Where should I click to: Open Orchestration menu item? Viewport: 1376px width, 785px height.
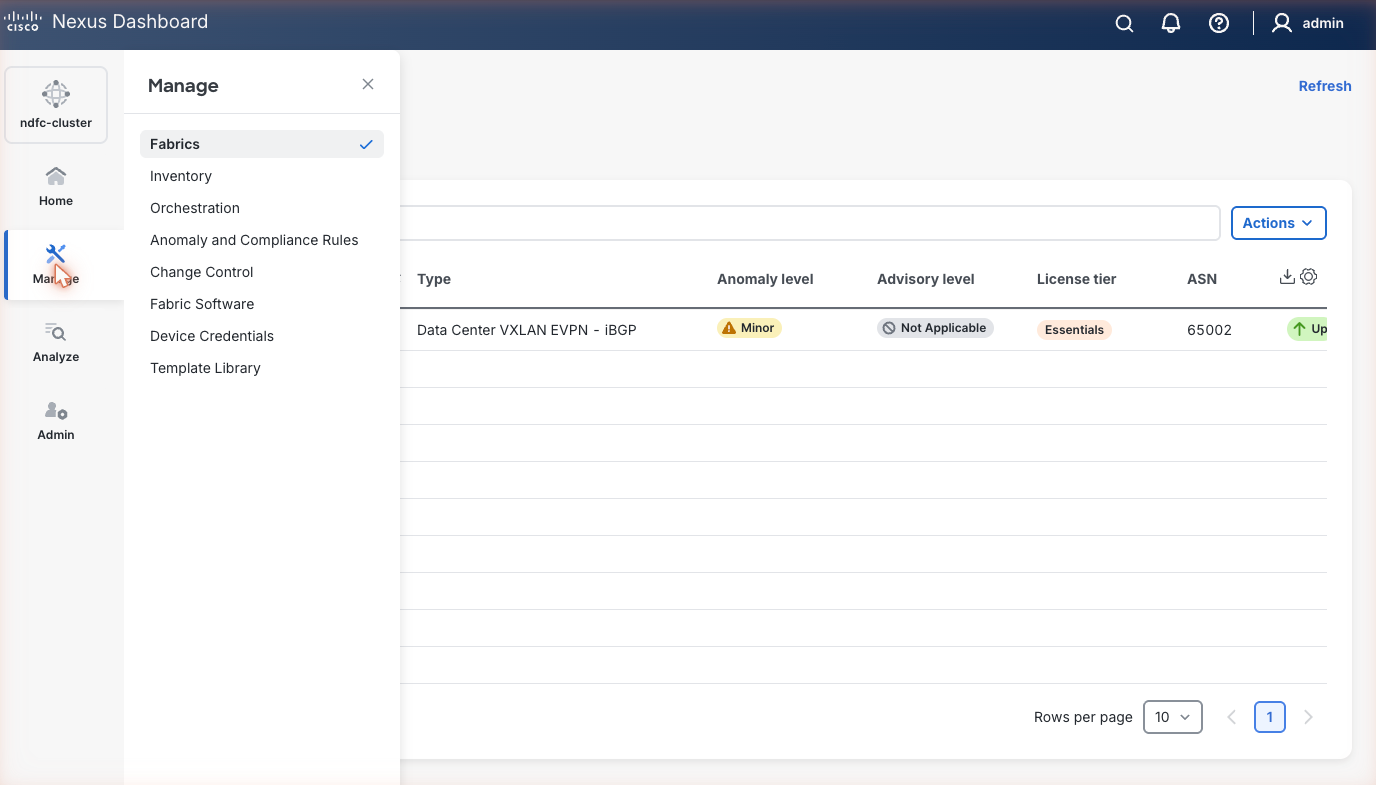[x=195, y=208]
